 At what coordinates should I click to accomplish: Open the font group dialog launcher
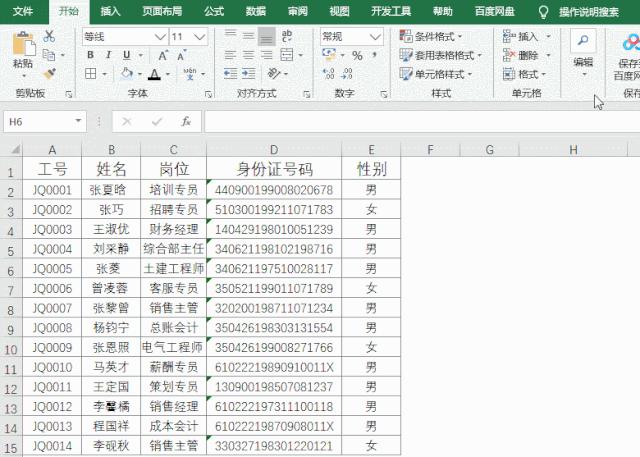pyautogui.click(x=209, y=95)
